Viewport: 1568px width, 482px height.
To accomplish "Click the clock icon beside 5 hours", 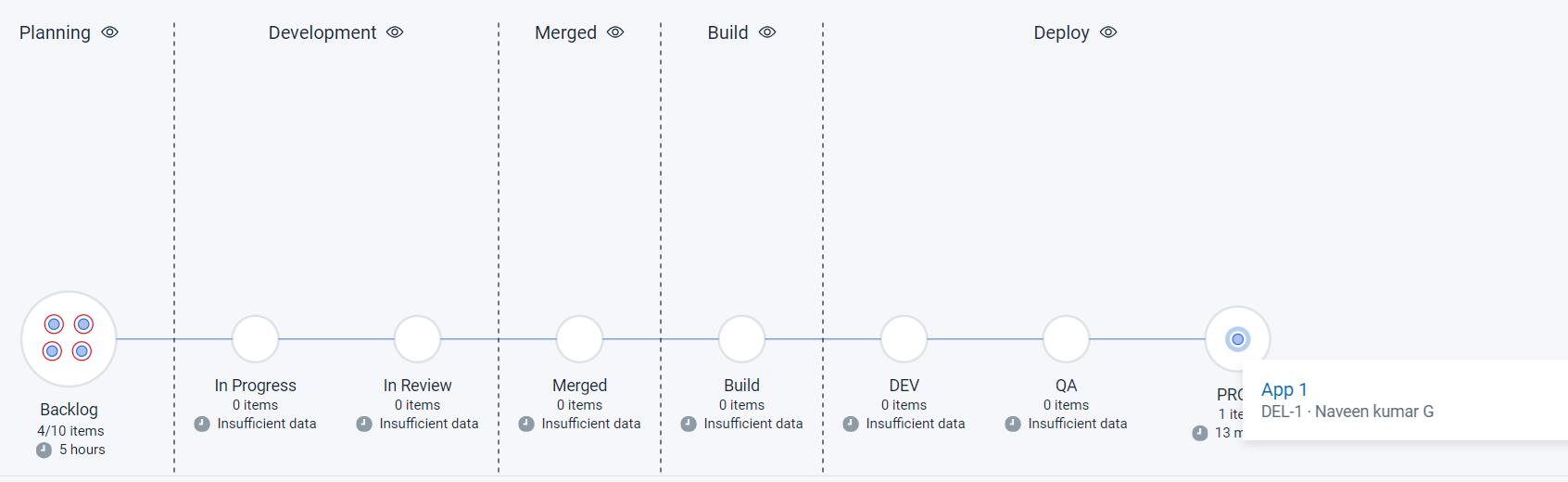I will (x=44, y=450).
